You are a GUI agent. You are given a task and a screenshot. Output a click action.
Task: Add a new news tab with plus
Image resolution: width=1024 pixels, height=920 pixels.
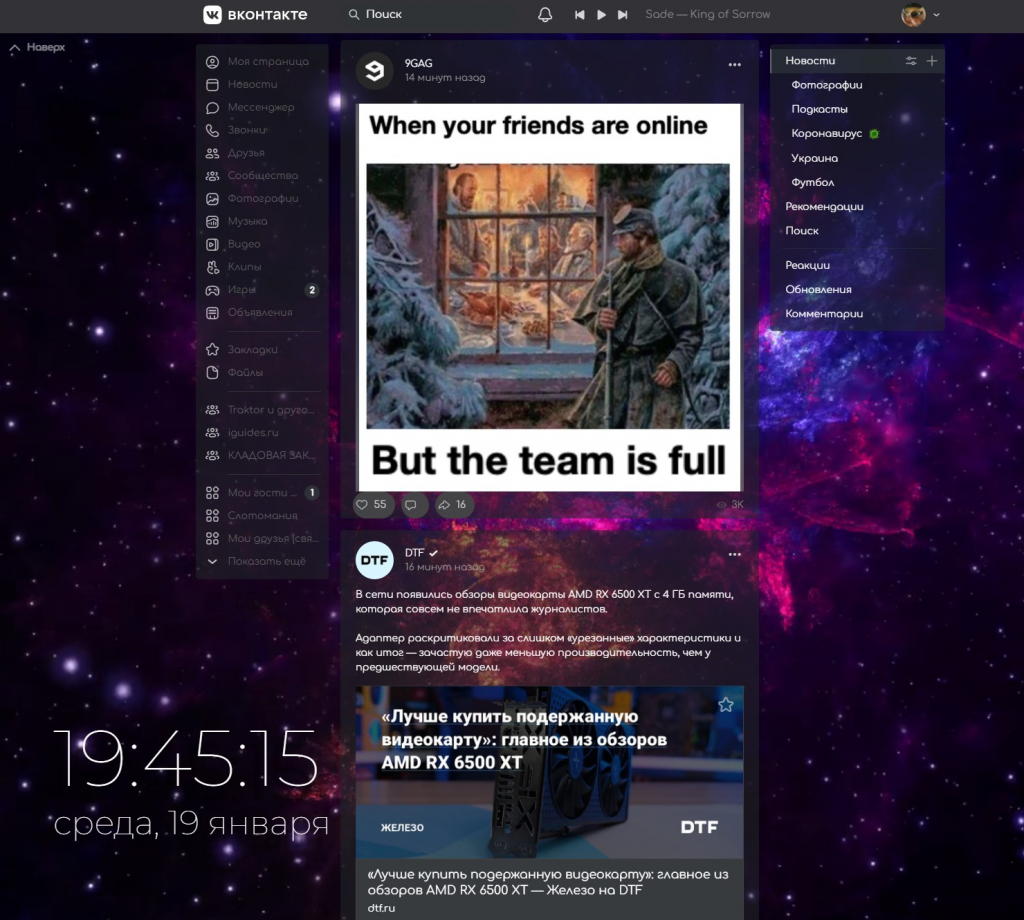(932, 61)
